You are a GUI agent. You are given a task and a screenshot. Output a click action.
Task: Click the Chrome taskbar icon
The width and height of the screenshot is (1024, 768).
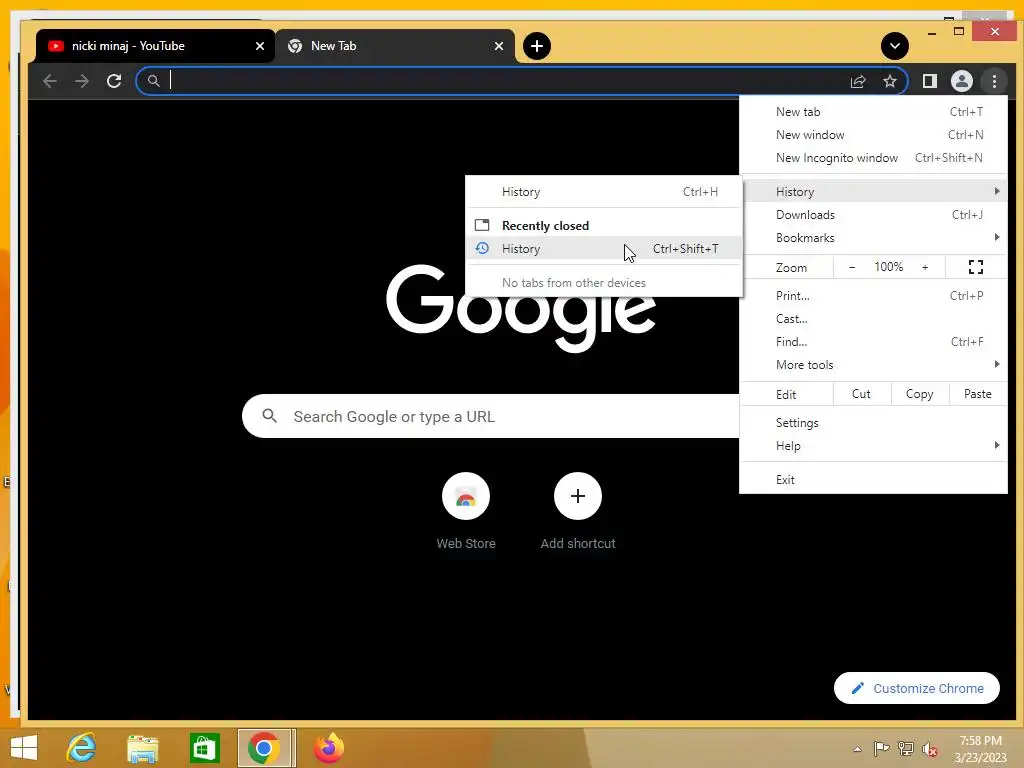pos(264,748)
